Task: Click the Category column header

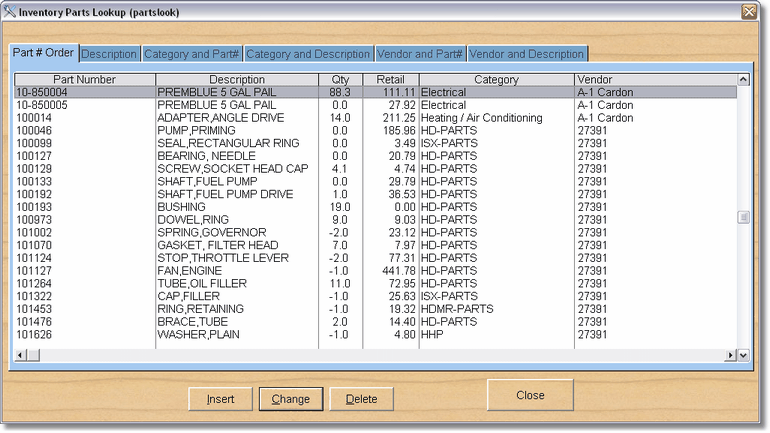Action: pos(496,80)
